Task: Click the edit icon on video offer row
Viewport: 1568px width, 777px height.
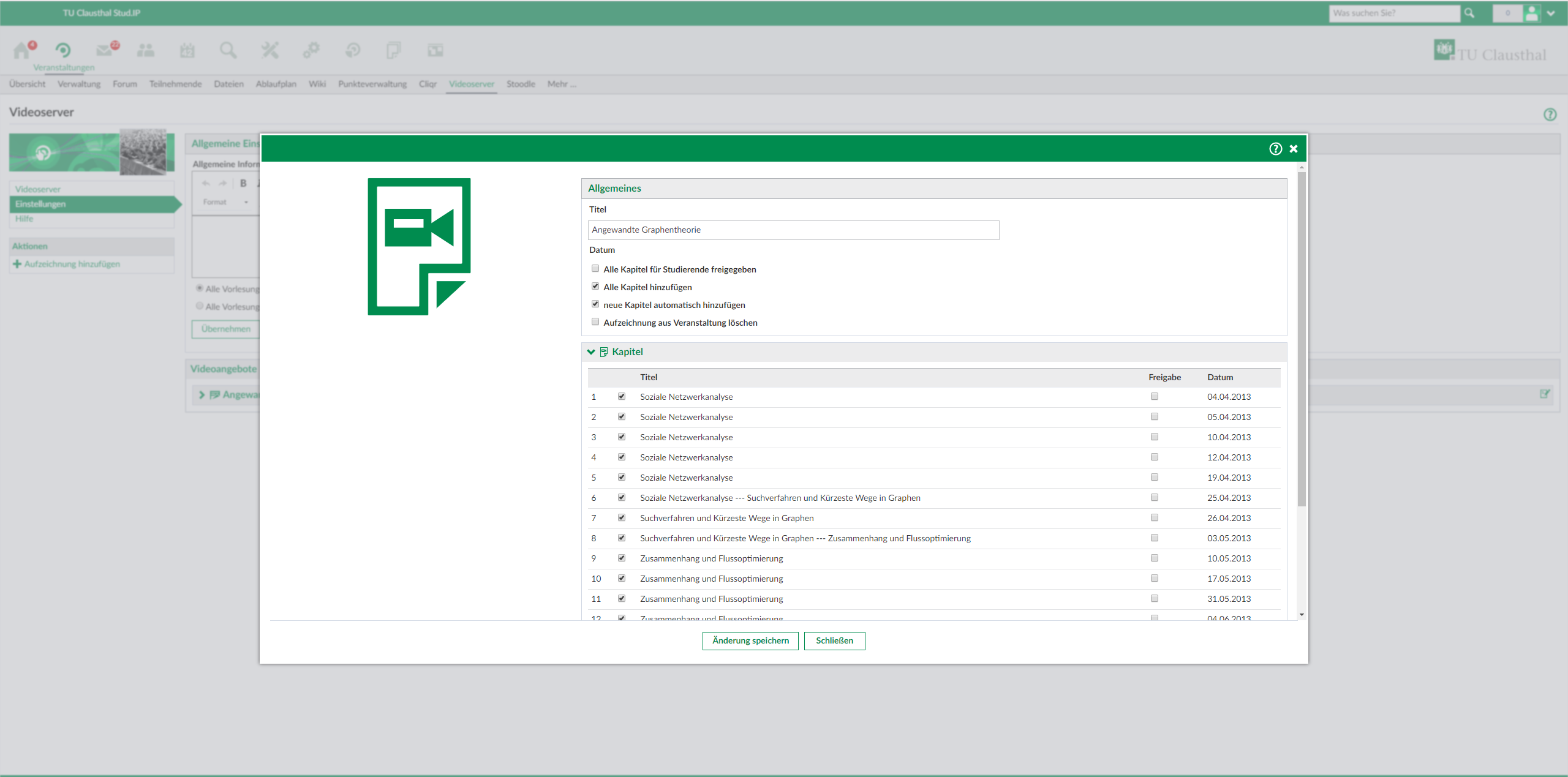Action: pos(1545,394)
